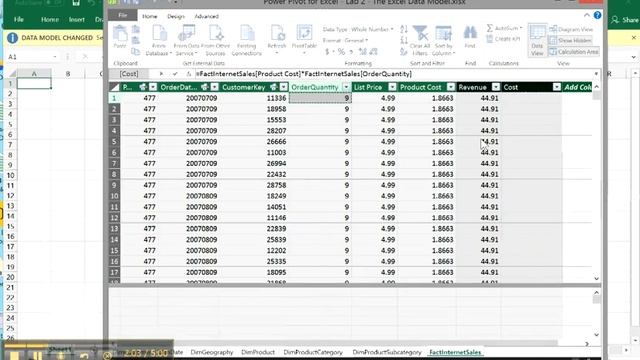Click the CustomerKey cell 28207
Image resolution: width=640 pixels, height=360 pixels.
[x=255, y=131]
